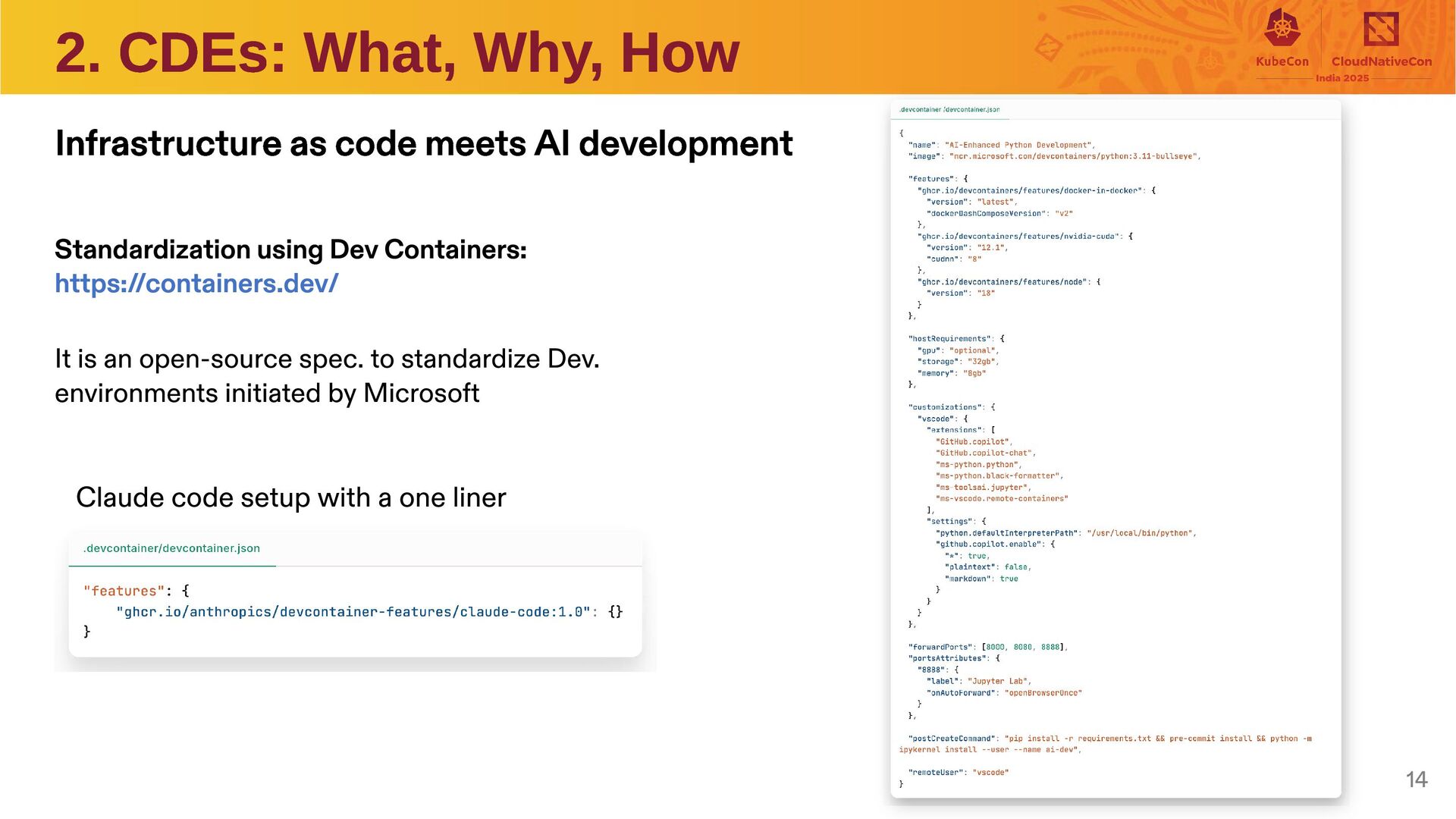The height and width of the screenshot is (819, 1456).
Task: Click the KubeCon helm wheel logo
Action: click(1282, 29)
